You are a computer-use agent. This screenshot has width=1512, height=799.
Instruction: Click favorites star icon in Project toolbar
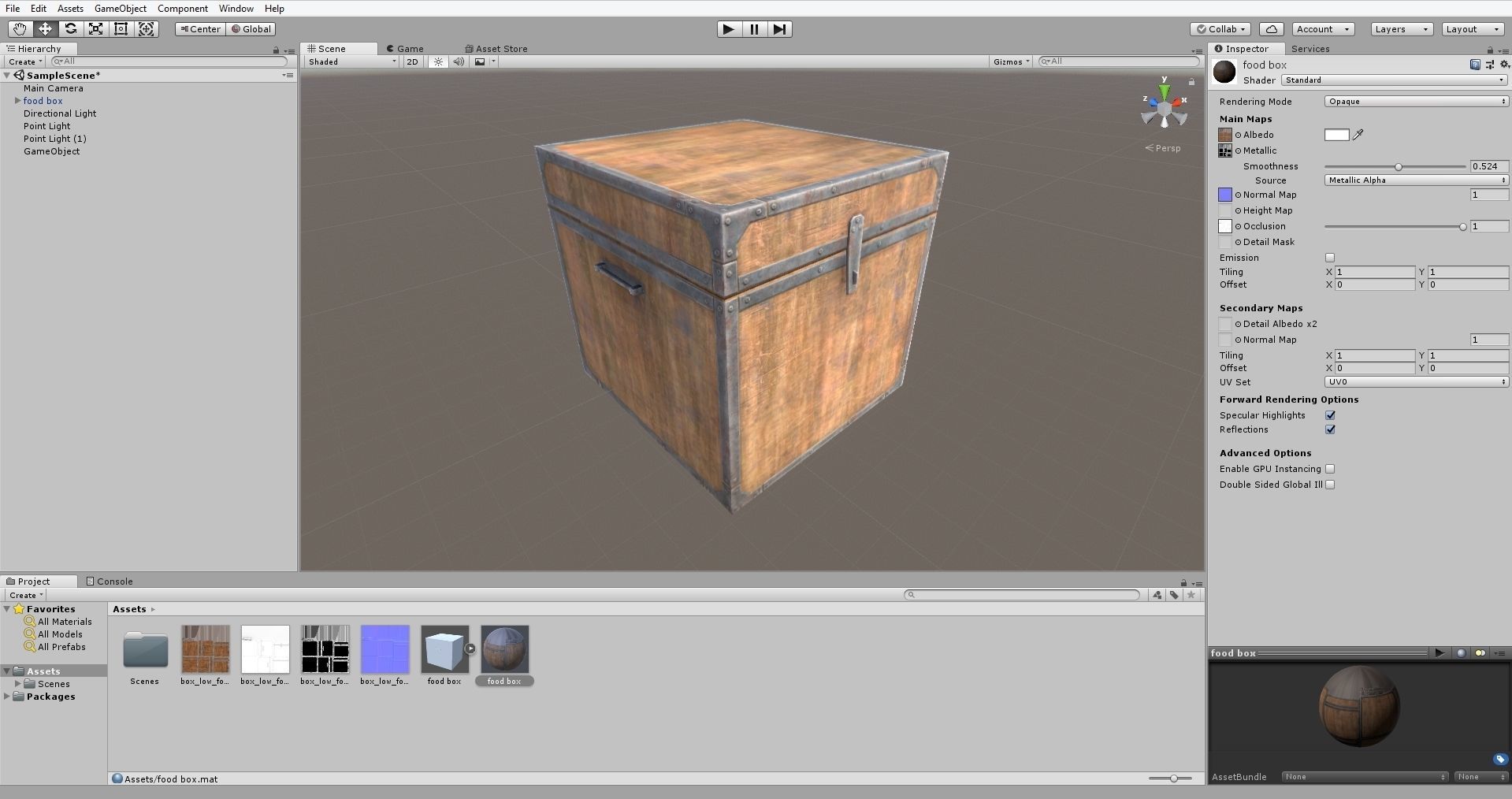coord(1191,595)
